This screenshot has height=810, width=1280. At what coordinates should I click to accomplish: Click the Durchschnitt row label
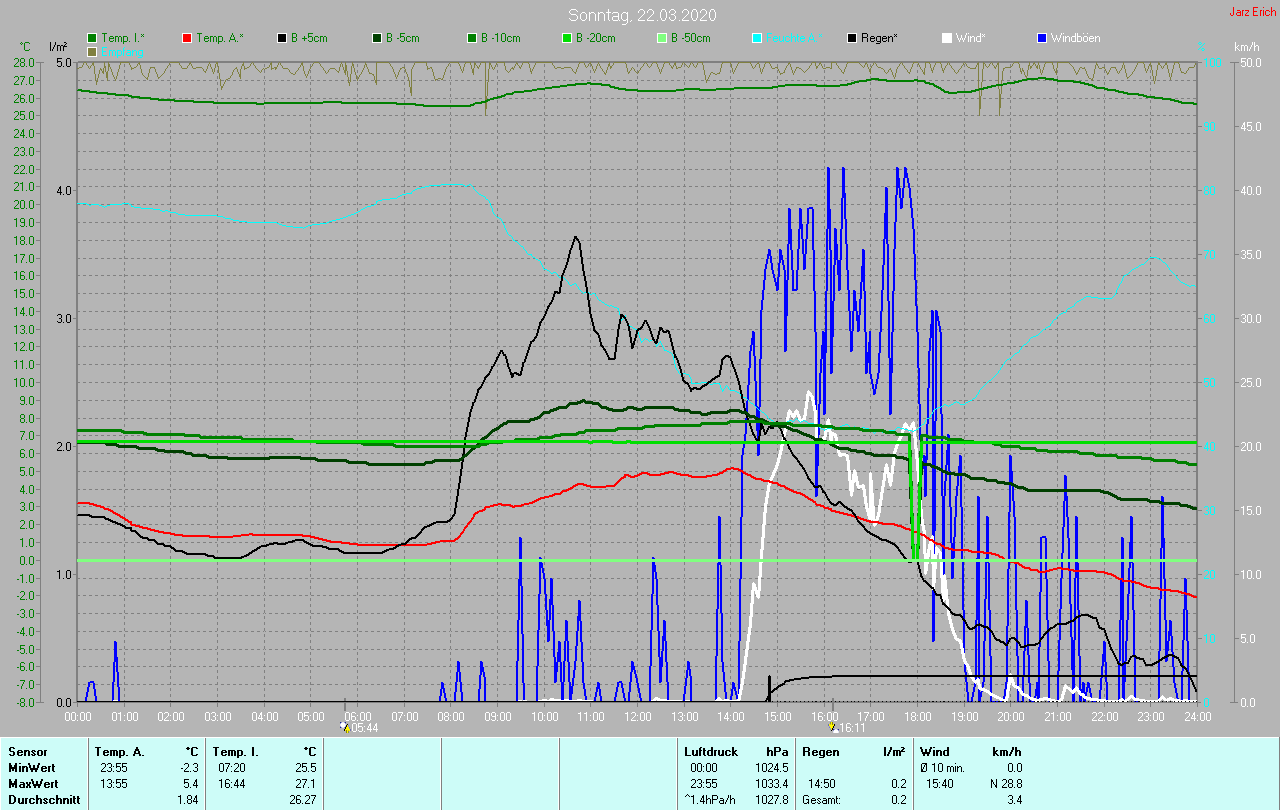[43, 800]
